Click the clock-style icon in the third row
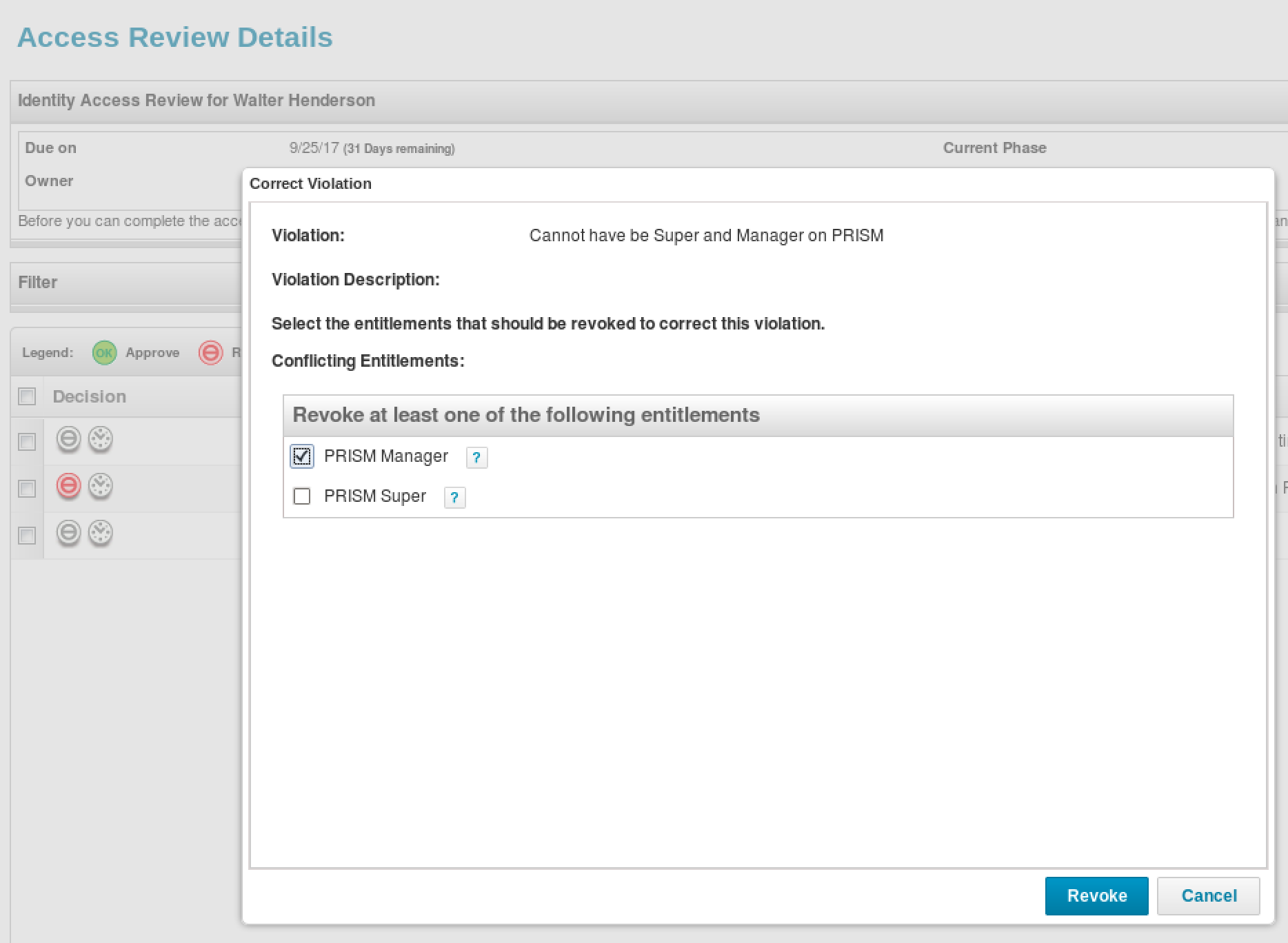 101,534
